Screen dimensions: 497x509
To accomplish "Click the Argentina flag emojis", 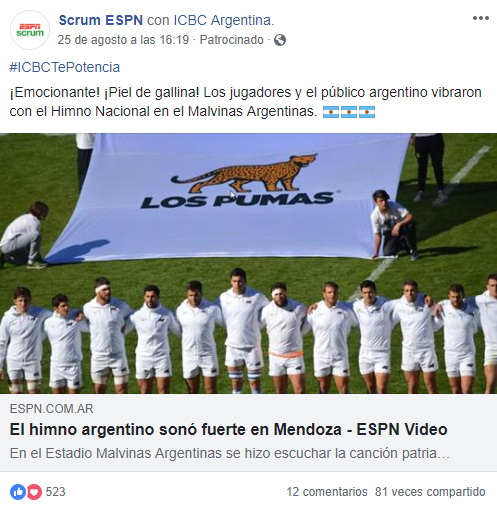I will pyautogui.click(x=349, y=112).
